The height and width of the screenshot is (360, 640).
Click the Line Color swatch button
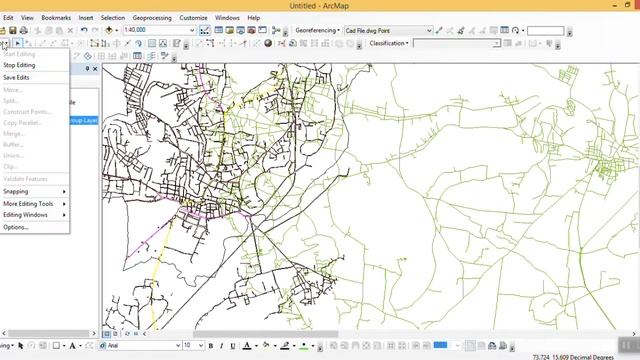[285, 346]
